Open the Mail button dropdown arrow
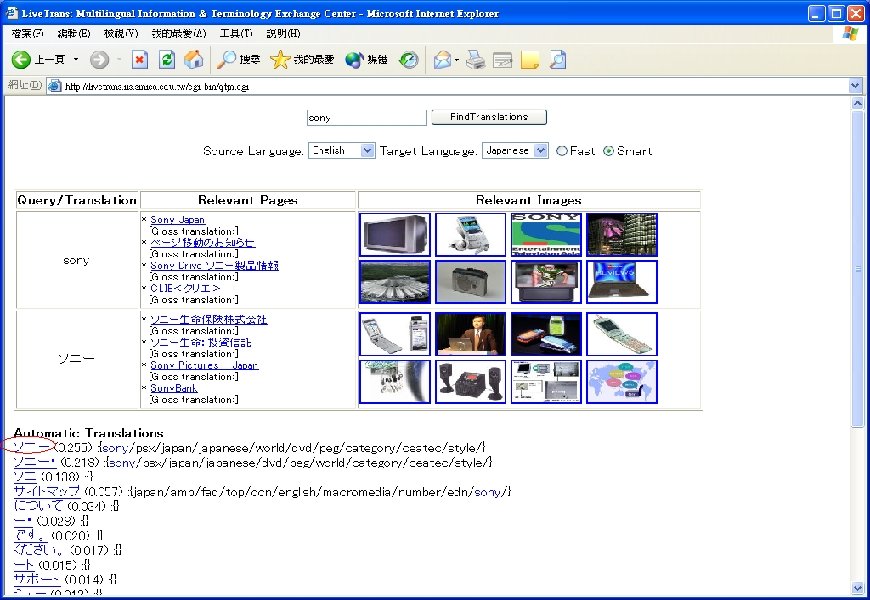This screenshot has height=600, width=870. tap(457, 59)
